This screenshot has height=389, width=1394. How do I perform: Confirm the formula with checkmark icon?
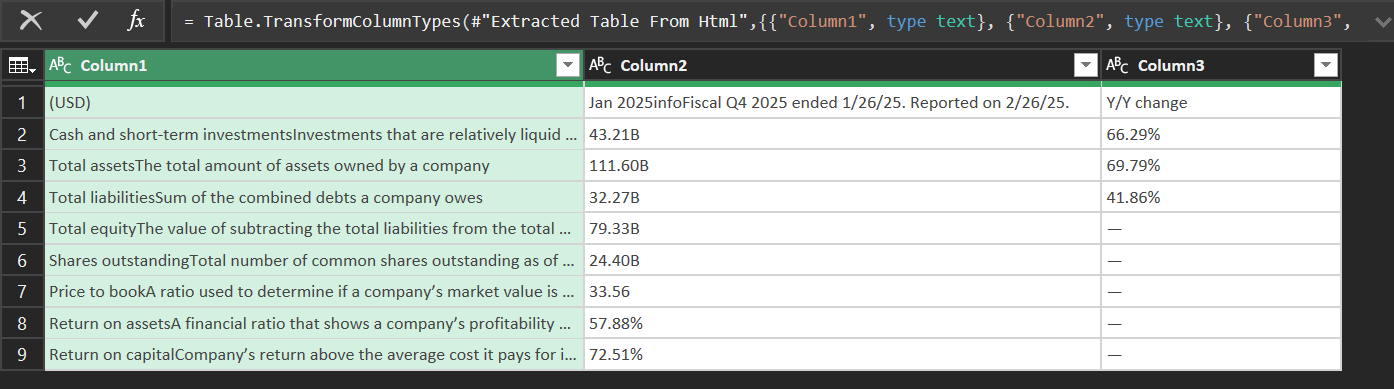pos(87,20)
